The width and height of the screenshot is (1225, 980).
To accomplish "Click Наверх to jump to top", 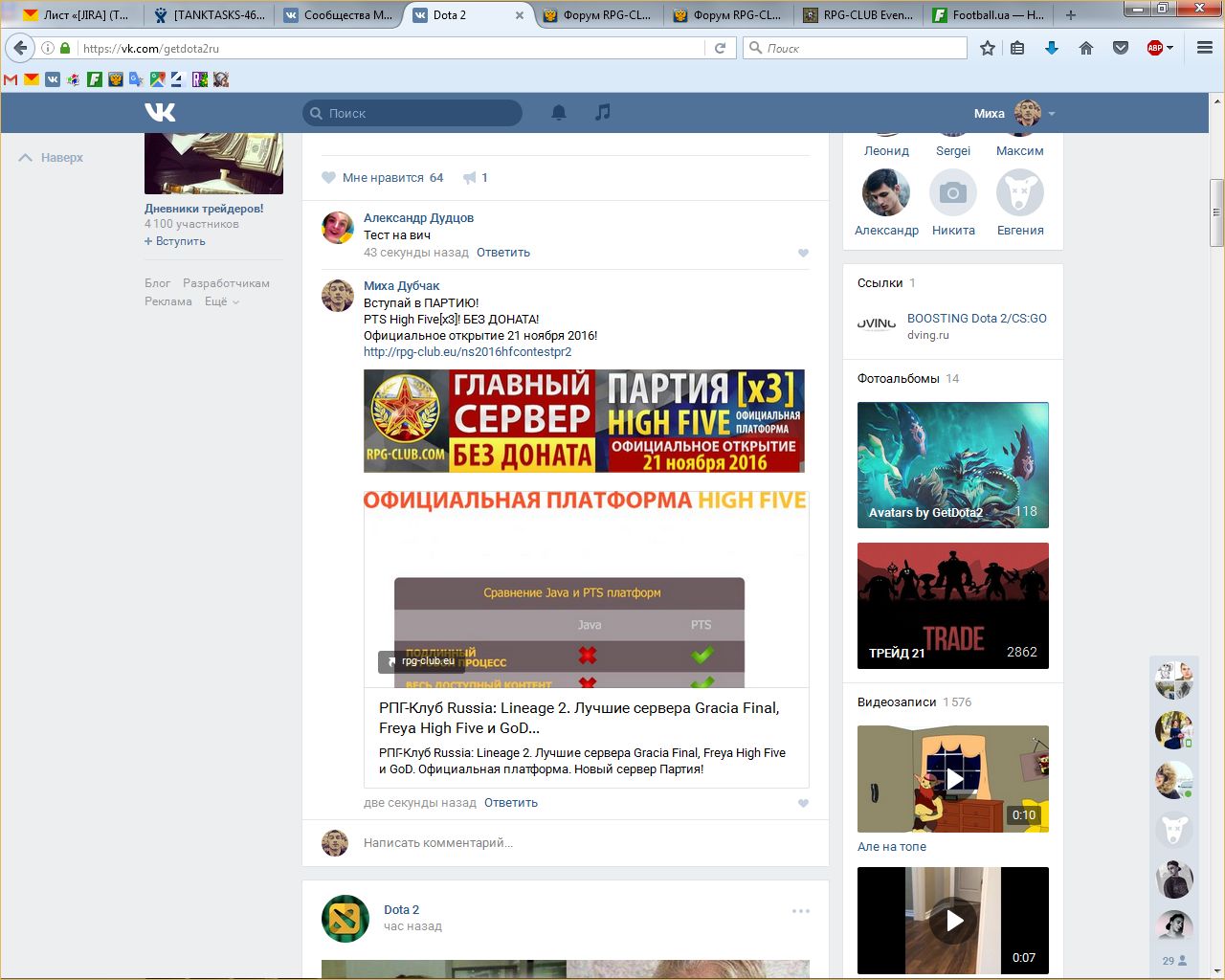I will [52, 158].
